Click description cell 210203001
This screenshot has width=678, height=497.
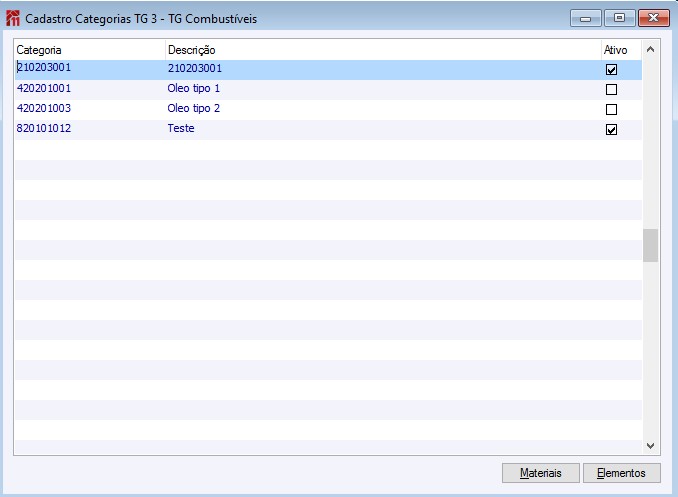click(x=383, y=70)
